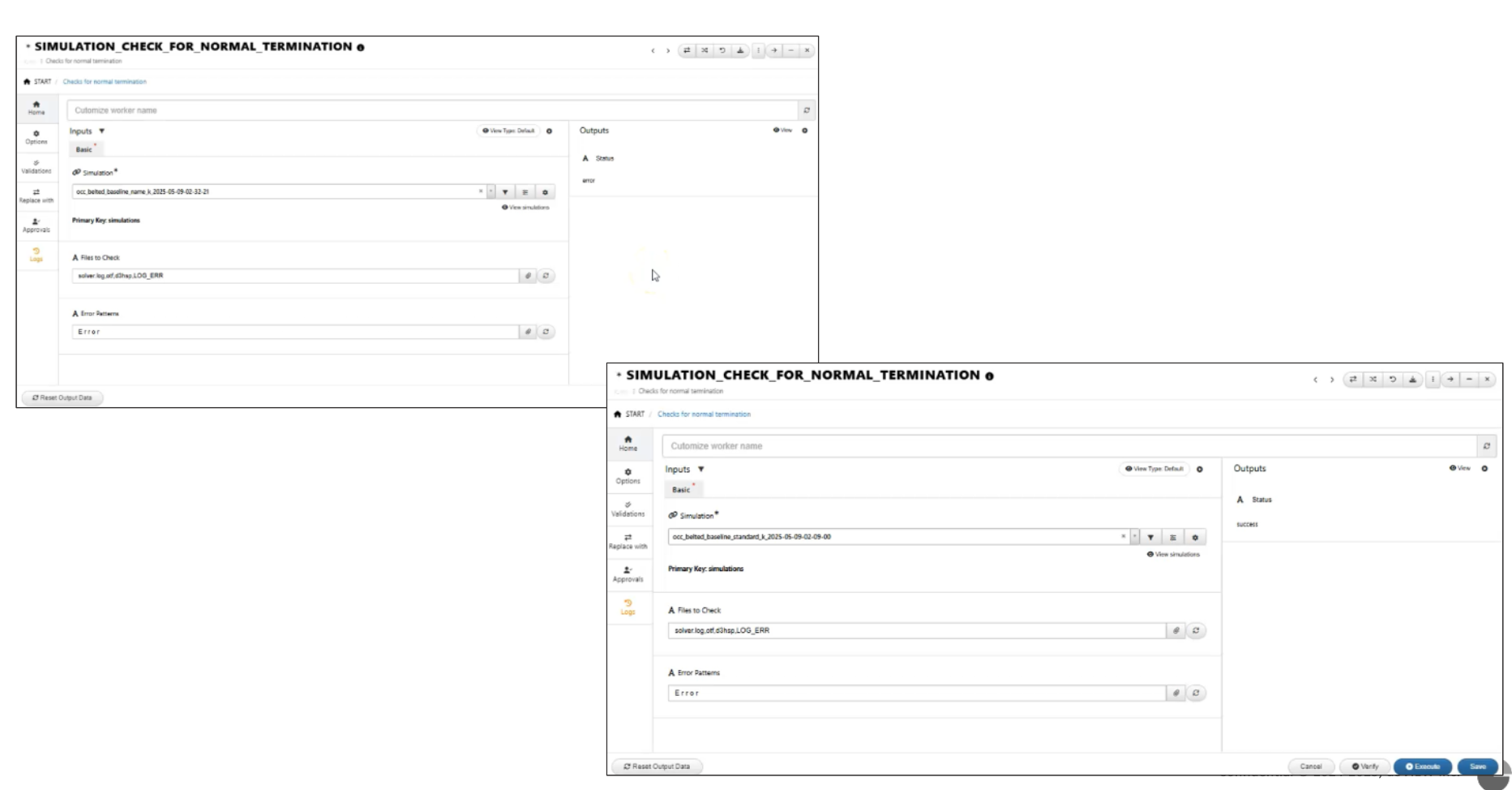Screen dimensions: 1512x790
Task: Toggle Outputs View eye in success-status window
Action: click(1459, 468)
